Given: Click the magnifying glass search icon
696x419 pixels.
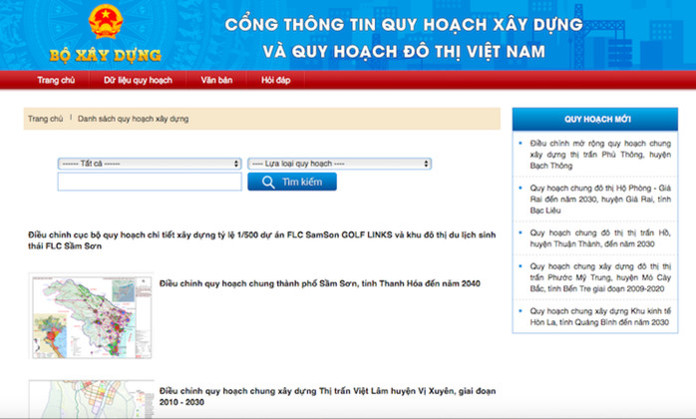Looking at the screenshot, I should 268,182.
